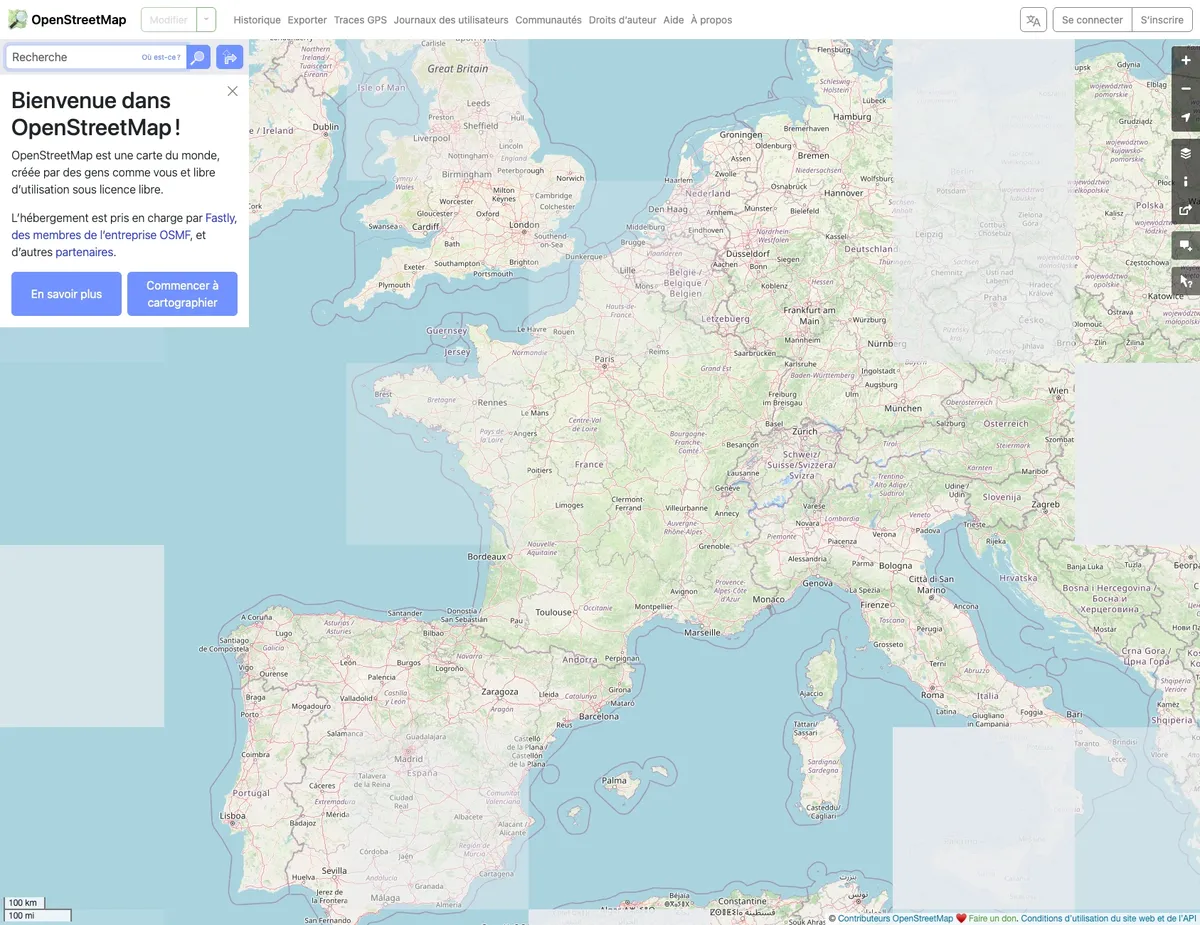Open Droits d'auteur page
This screenshot has width=1200, height=925.
coord(622,20)
